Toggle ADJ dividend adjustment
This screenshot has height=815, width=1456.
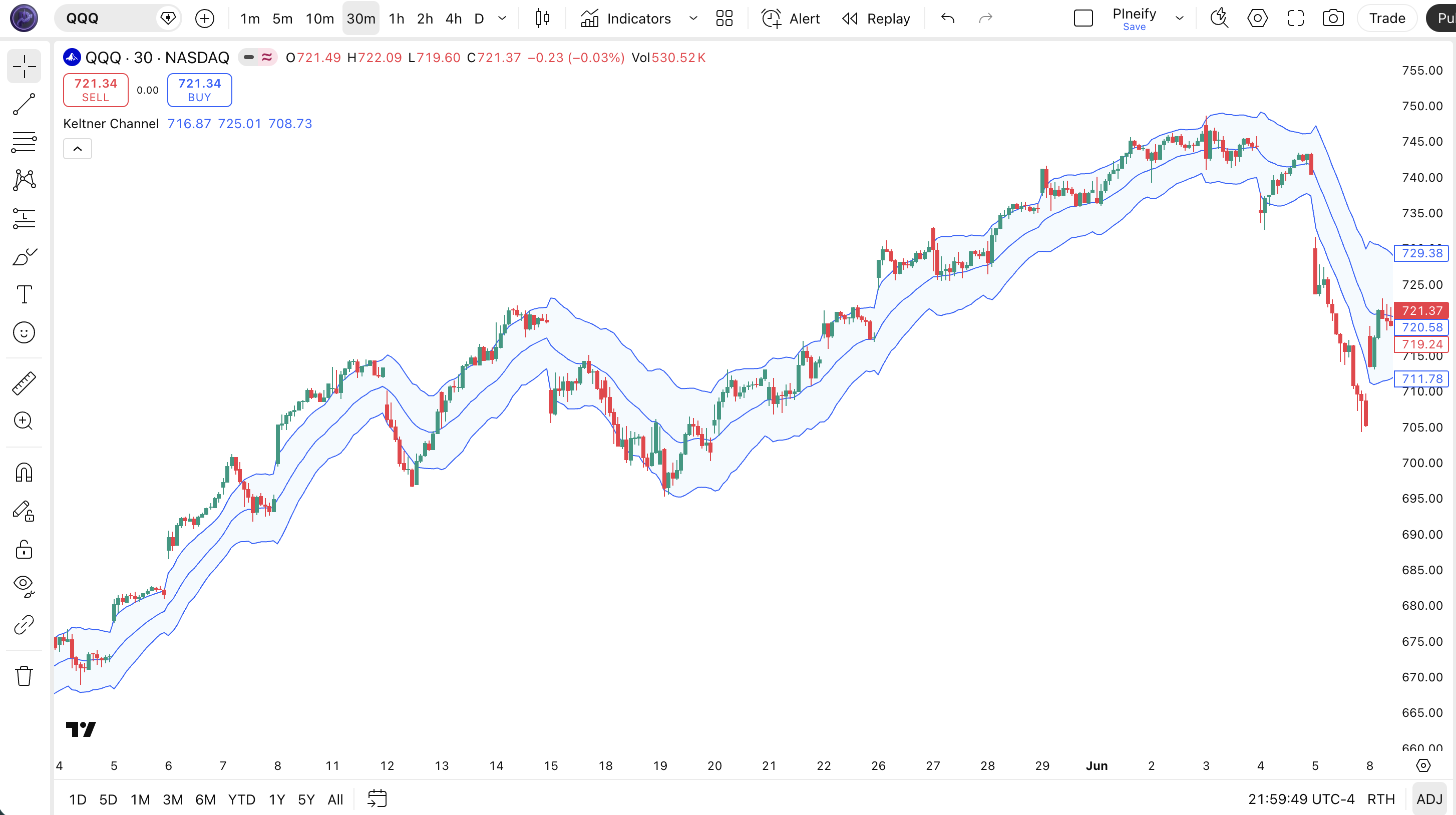coord(1429,799)
